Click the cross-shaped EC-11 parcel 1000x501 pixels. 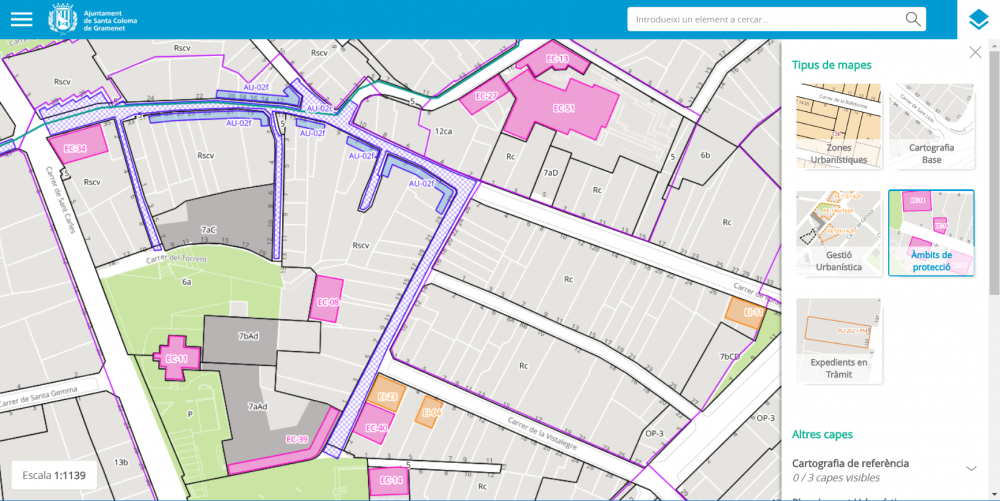[177, 357]
